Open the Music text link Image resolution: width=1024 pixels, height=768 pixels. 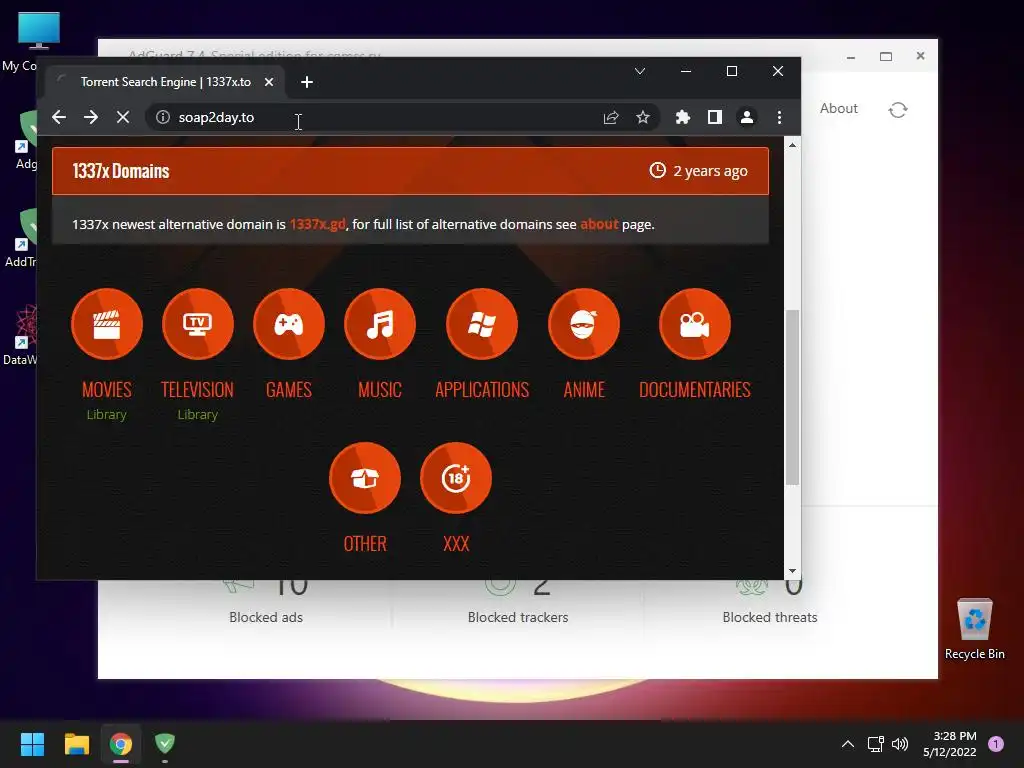point(380,390)
